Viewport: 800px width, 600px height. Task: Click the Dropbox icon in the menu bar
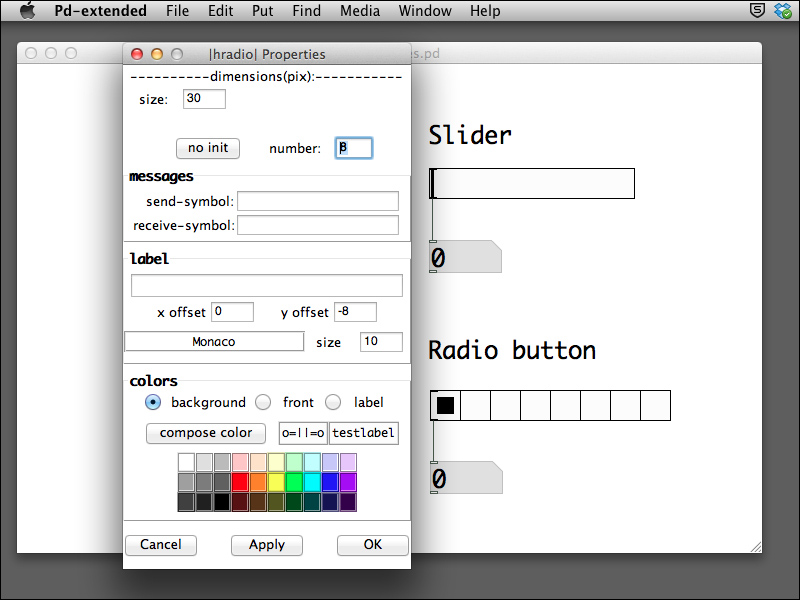(x=783, y=11)
